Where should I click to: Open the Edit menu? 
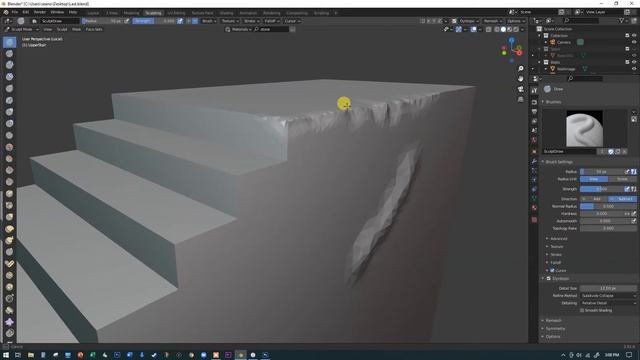(x=26, y=12)
